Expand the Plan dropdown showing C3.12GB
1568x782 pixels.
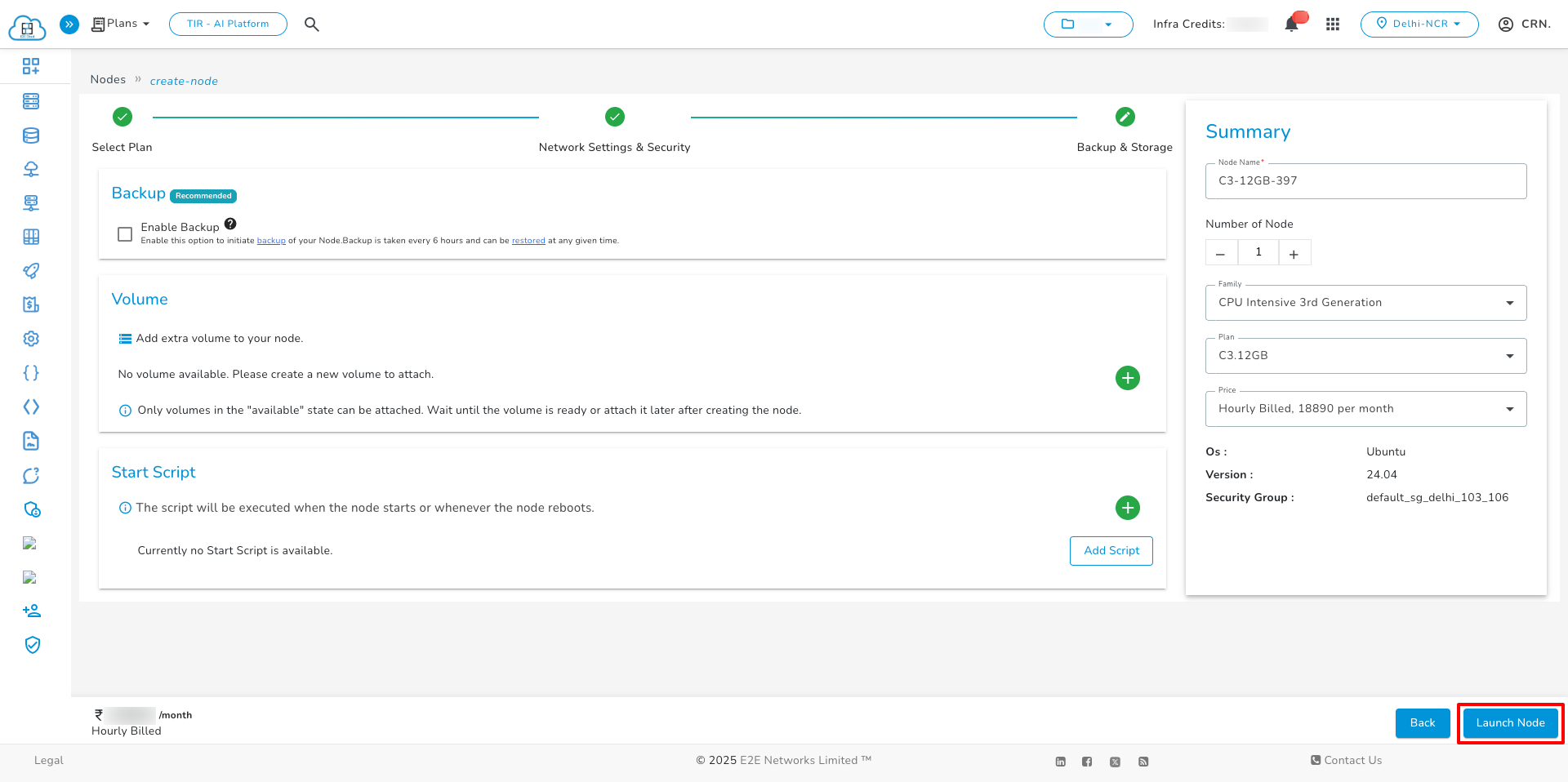click(1510, 355)
